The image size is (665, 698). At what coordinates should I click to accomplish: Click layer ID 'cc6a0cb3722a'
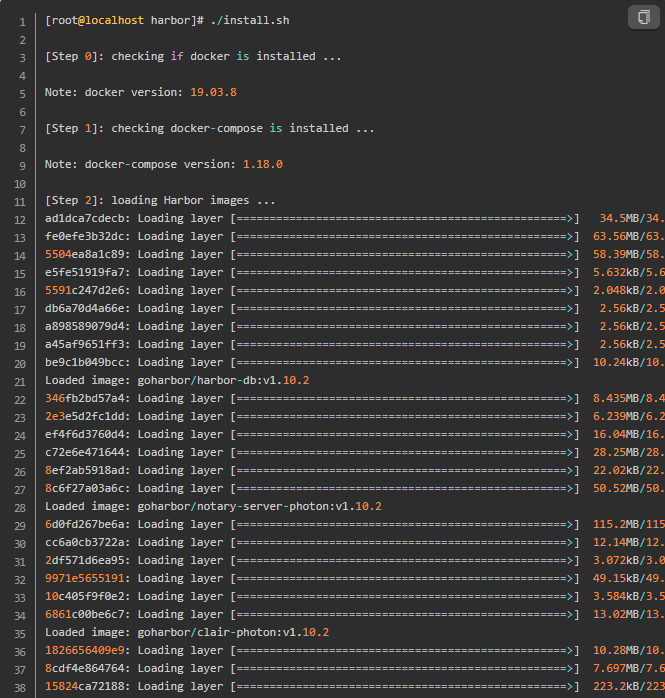85,543
